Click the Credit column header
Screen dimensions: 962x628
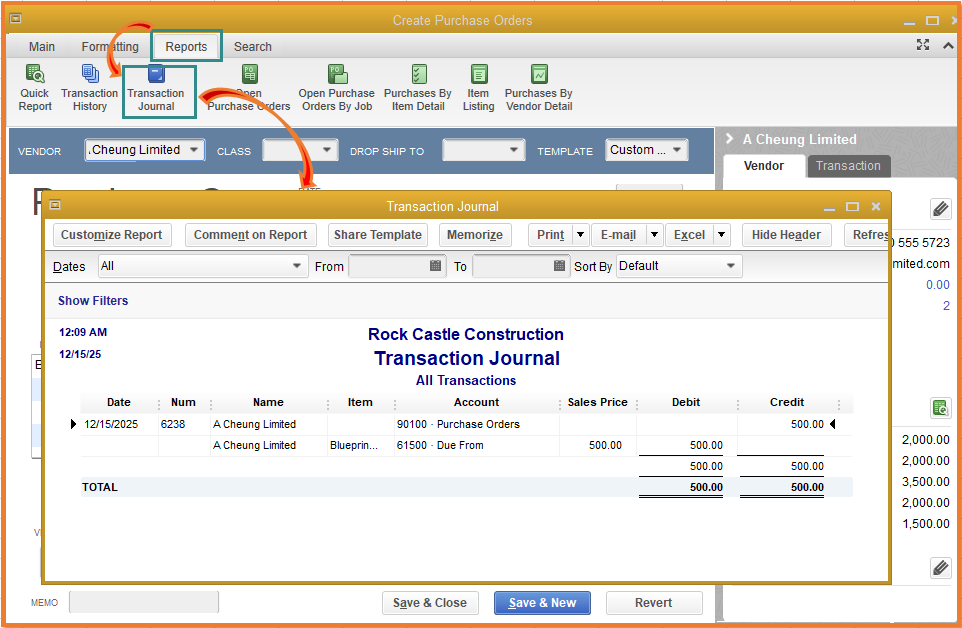pyautogui.click(x=787, y=402)
